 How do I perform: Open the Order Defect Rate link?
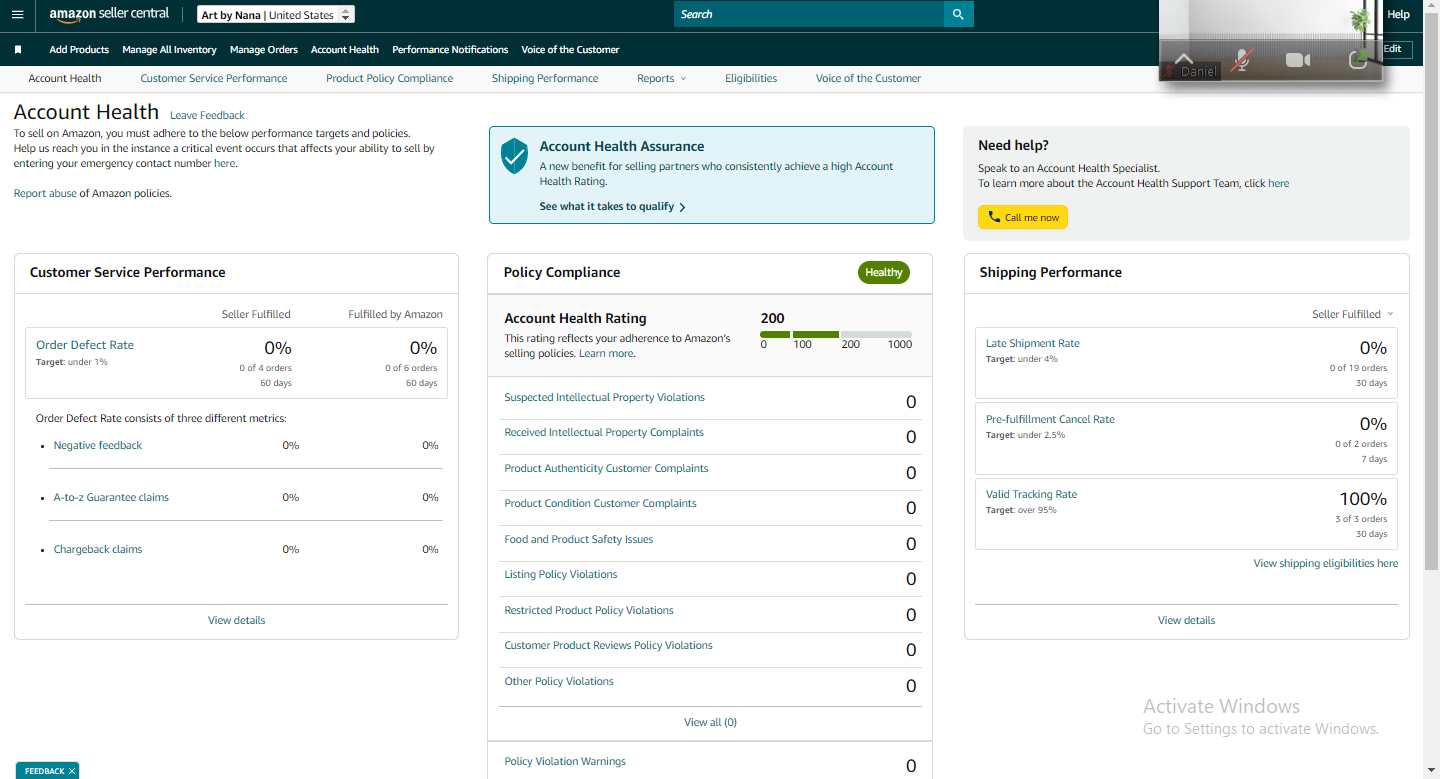pyautogui.click(x=85, y=345)
